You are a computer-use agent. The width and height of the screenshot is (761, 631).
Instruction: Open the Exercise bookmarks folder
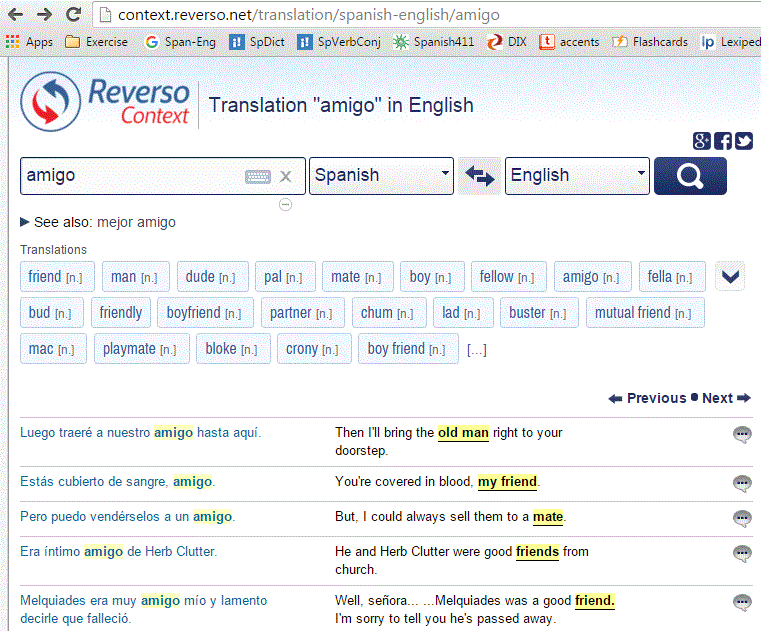[x=96, y=42]
